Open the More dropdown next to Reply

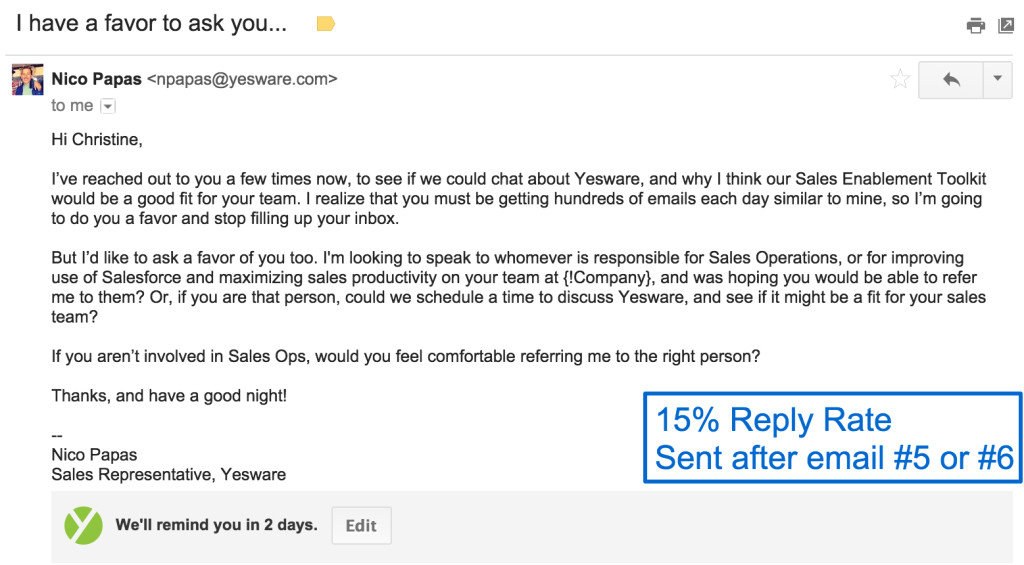pos(997,80)
